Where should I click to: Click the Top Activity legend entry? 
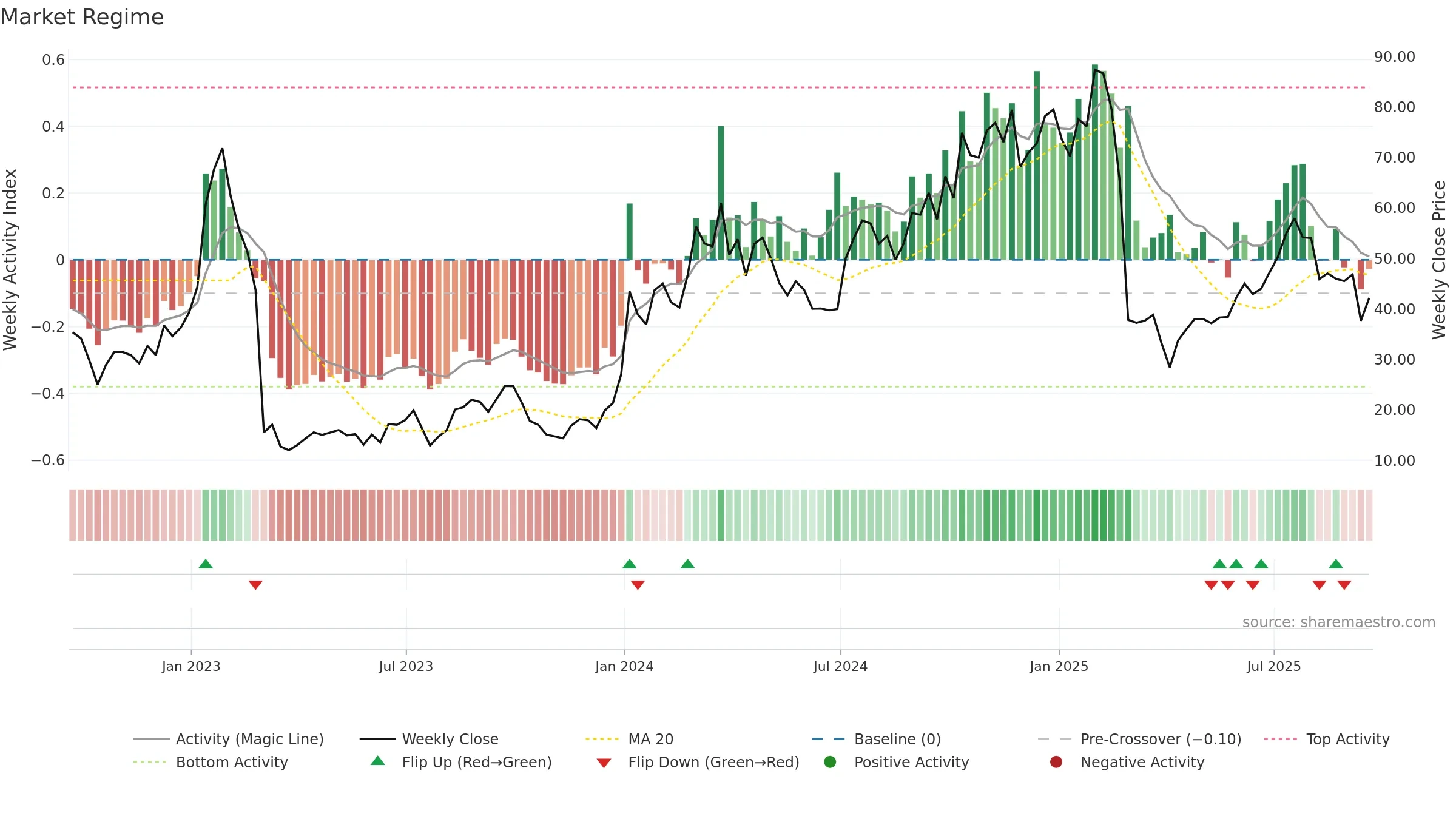(1327, 739)
